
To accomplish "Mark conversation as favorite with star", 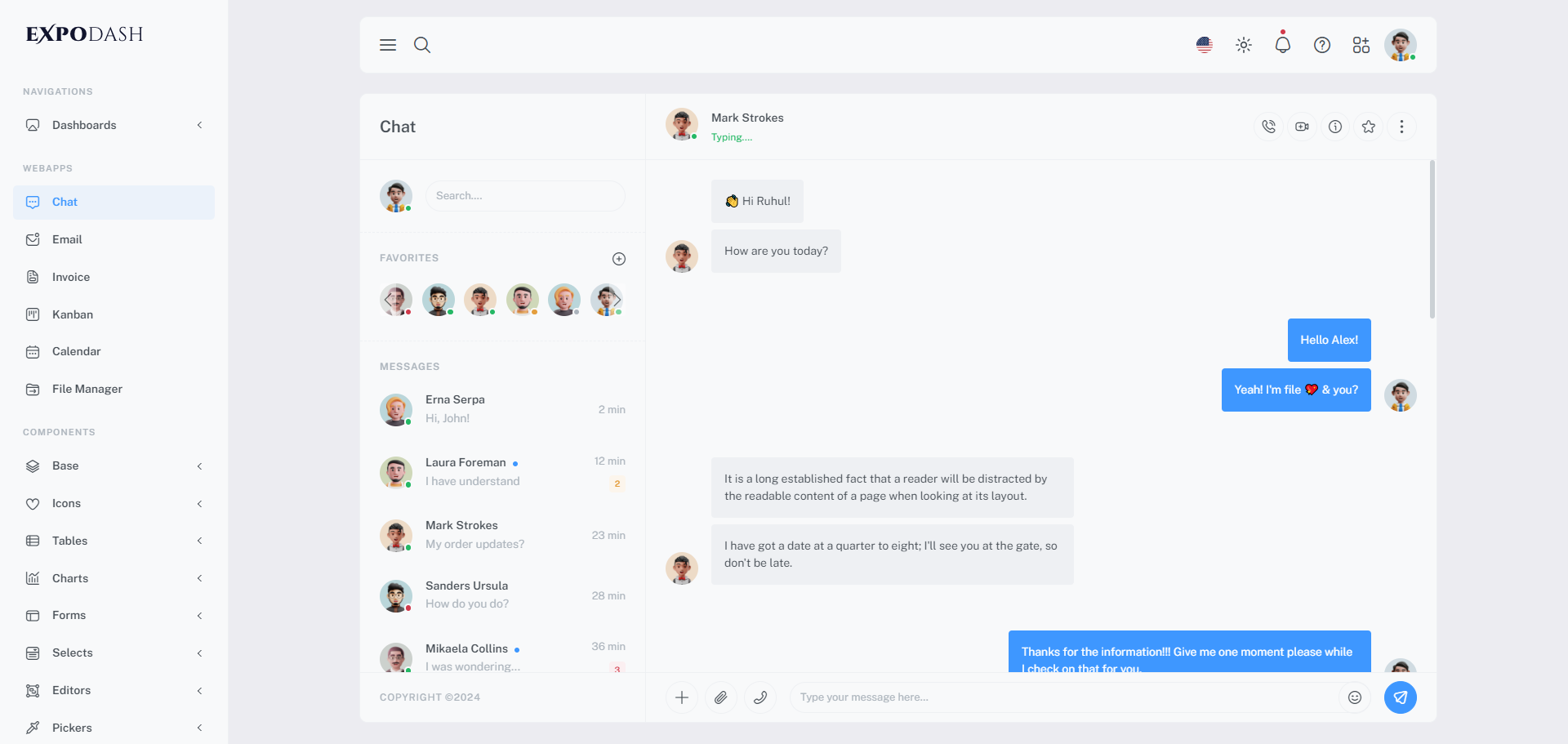I will pos(1369,127).
